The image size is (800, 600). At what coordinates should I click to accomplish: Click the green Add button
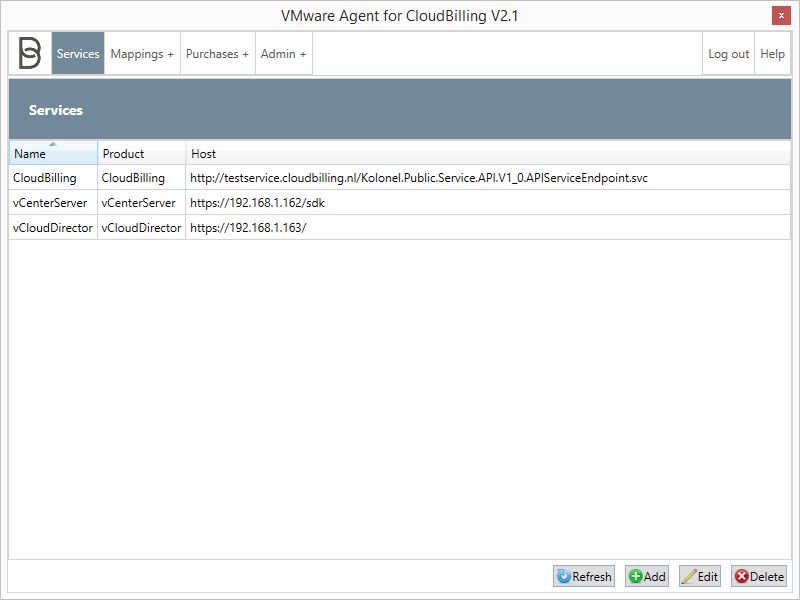point(647,576)
